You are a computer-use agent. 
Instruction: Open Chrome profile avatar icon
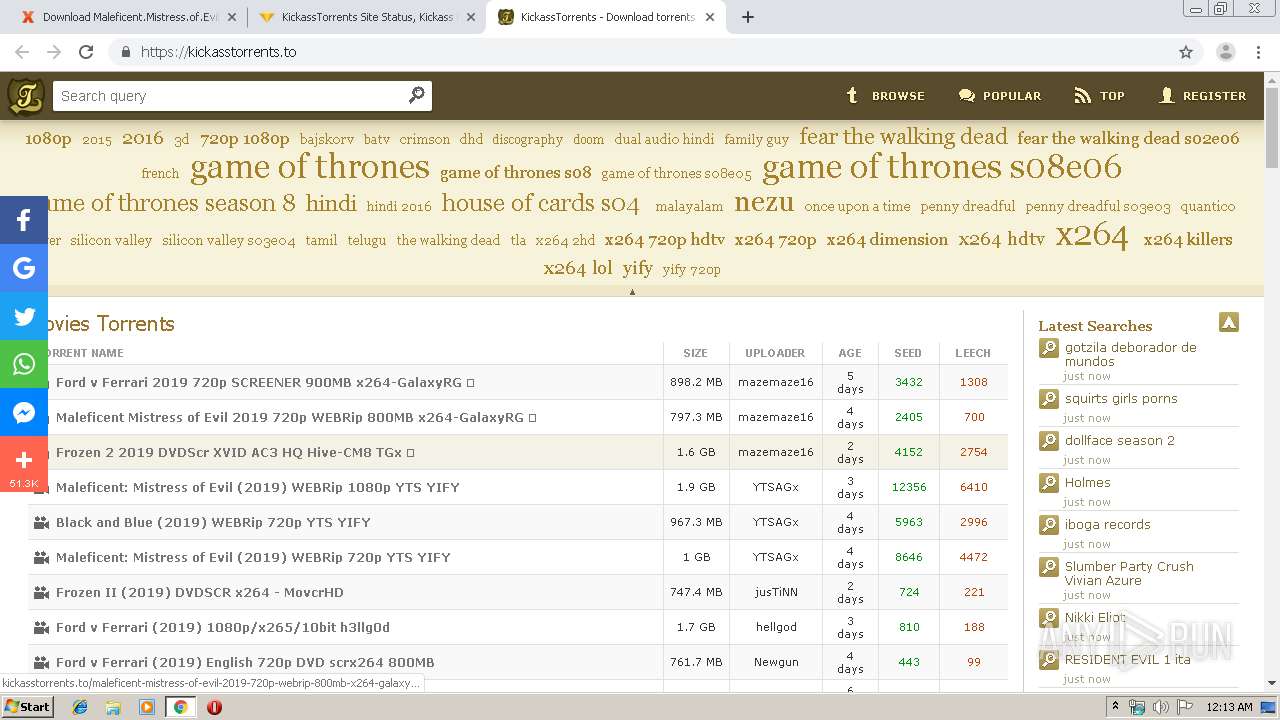coord(1225,52)
